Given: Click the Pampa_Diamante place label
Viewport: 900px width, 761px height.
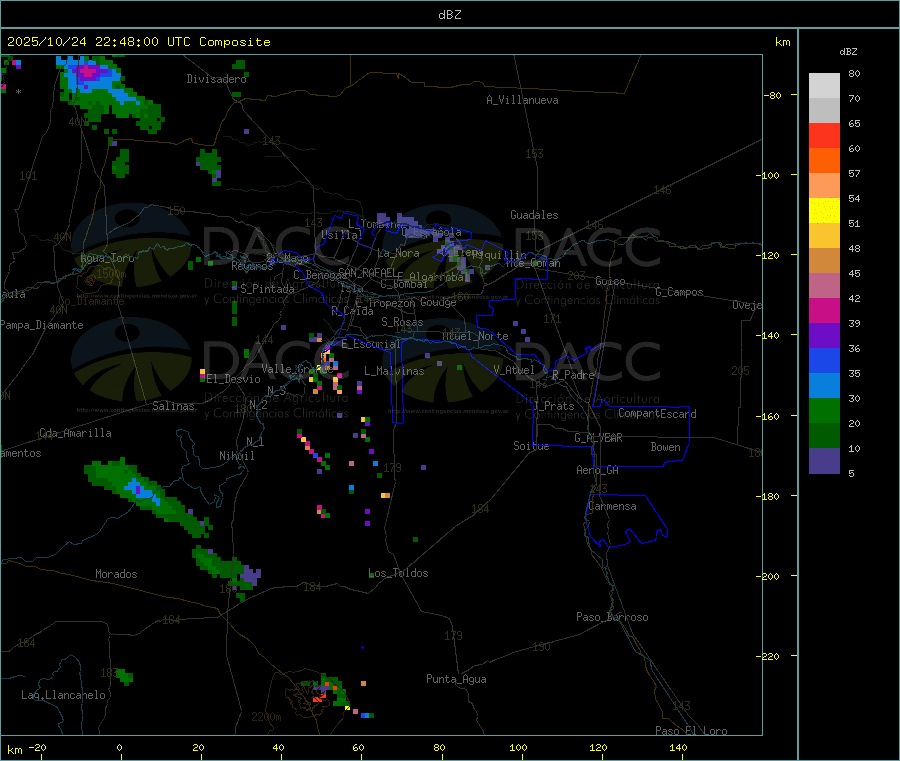Looking at the screenshot, I should tap(42, 325).
